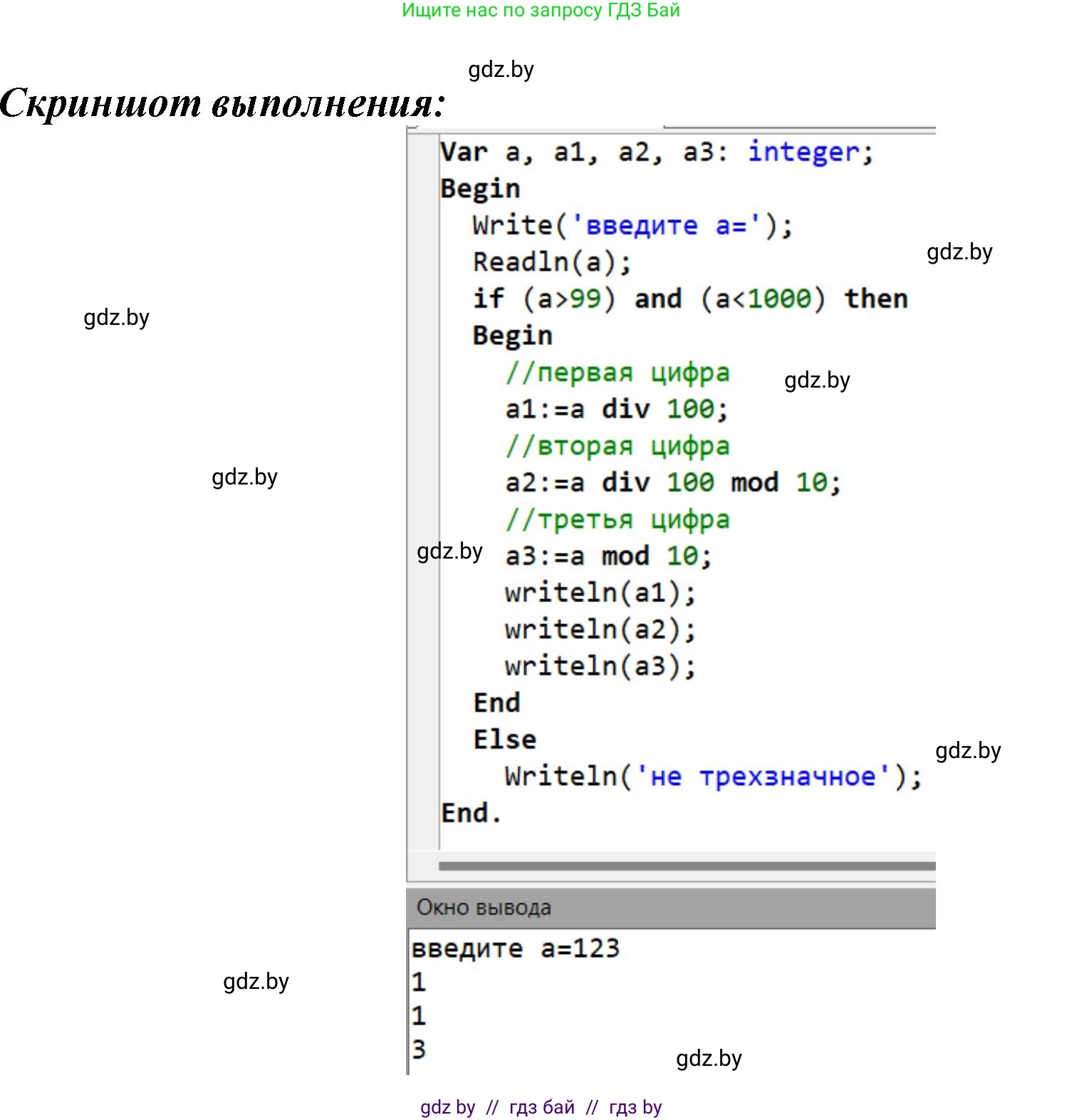1084x1120 pixels.
Task: Click the '//третья цифра' comment
Action: pyautogui.click(x=617, y=520)
